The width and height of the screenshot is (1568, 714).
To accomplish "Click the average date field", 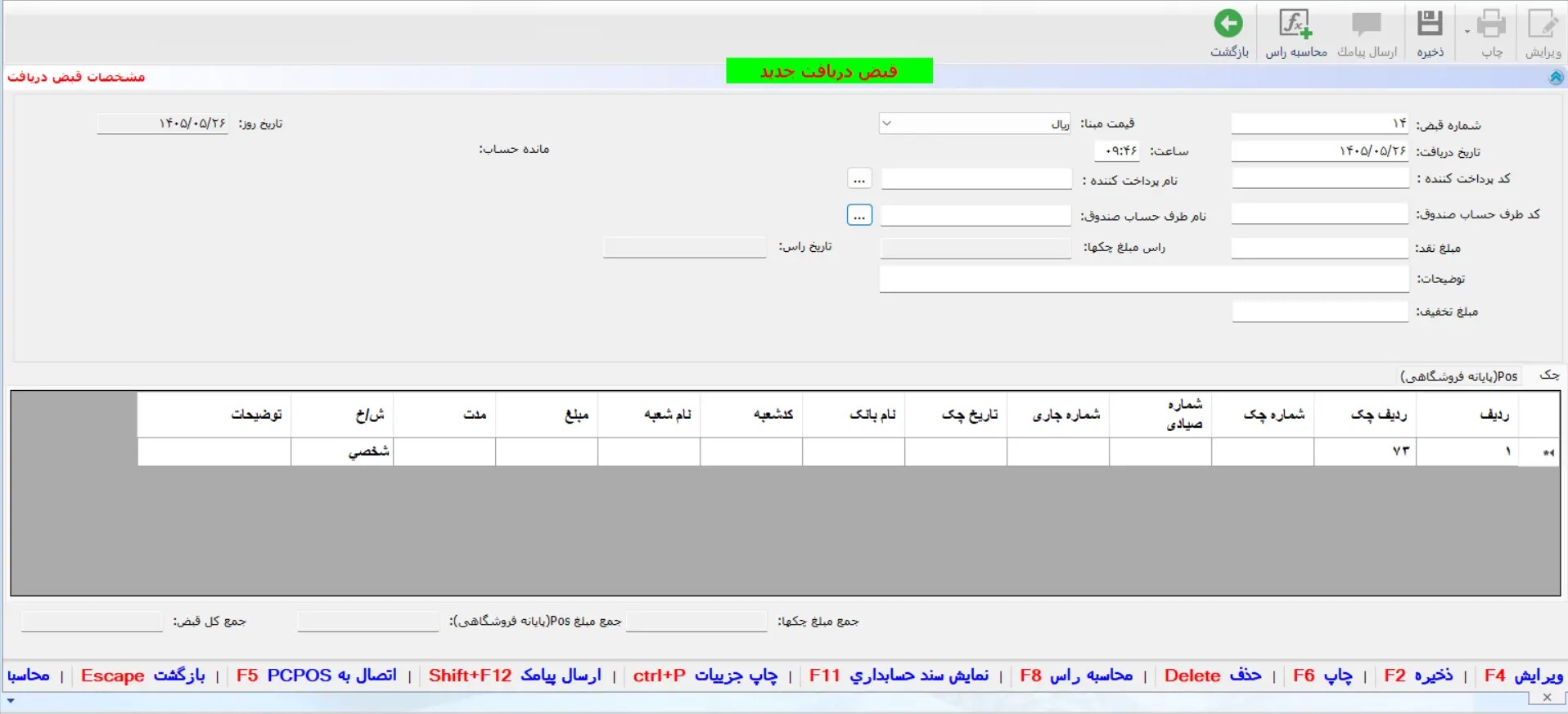I will (685, 247).
